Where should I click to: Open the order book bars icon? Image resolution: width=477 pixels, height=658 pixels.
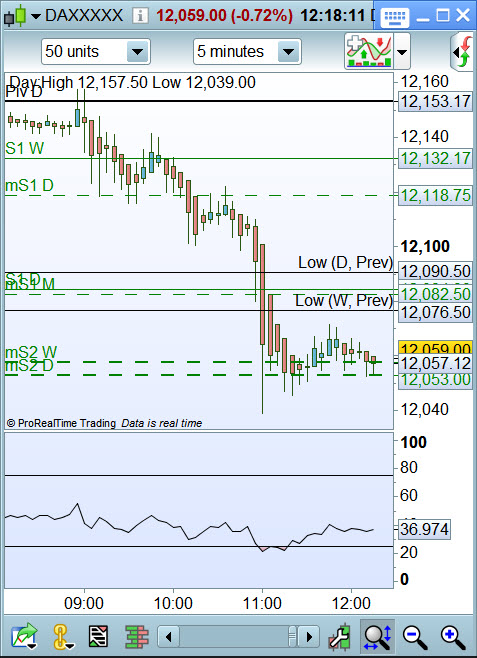pyautogui.click(x=137, y=637)
